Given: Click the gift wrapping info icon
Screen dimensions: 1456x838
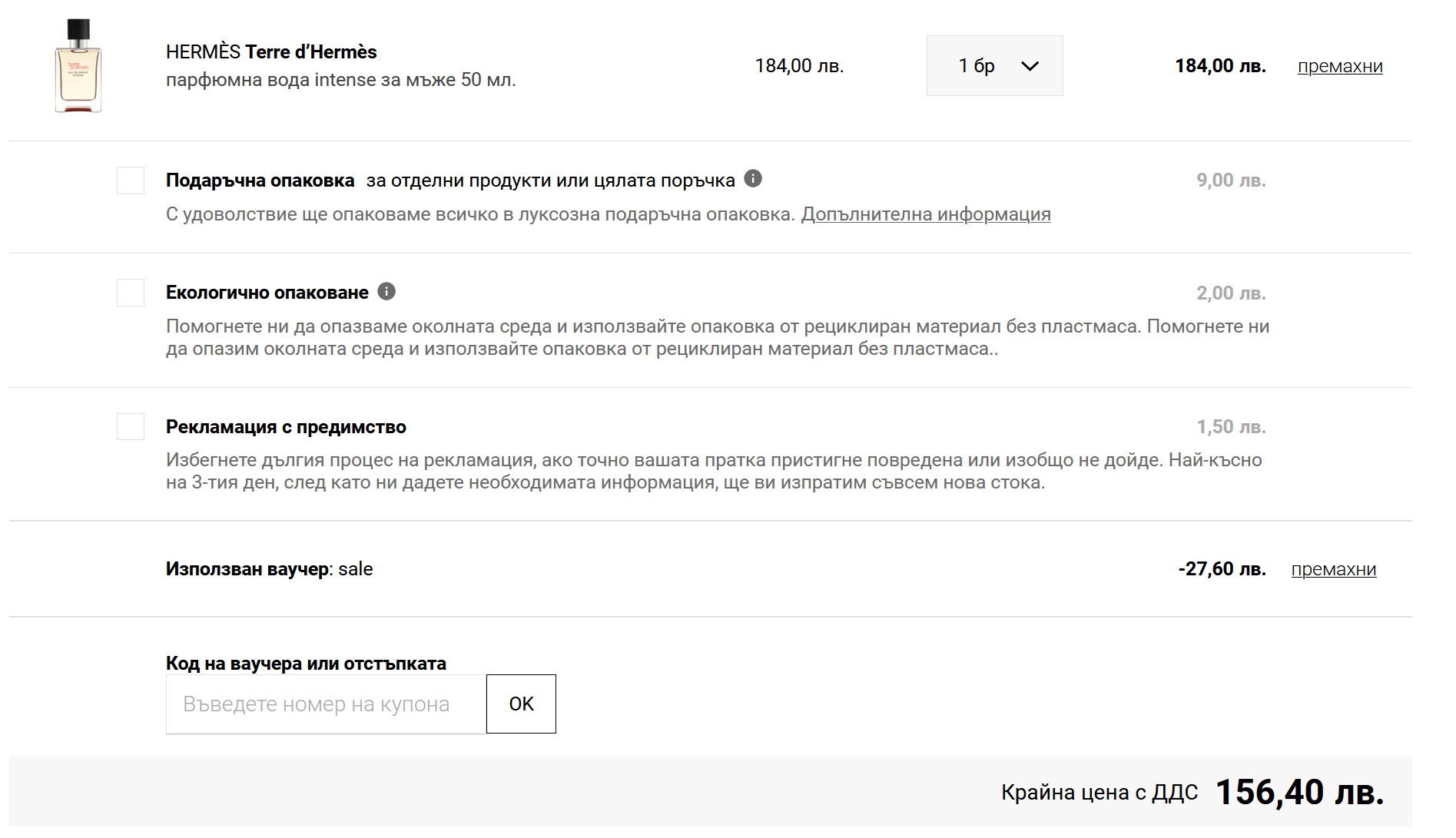Looking at the screenshot, I should (x=753, y=179).
